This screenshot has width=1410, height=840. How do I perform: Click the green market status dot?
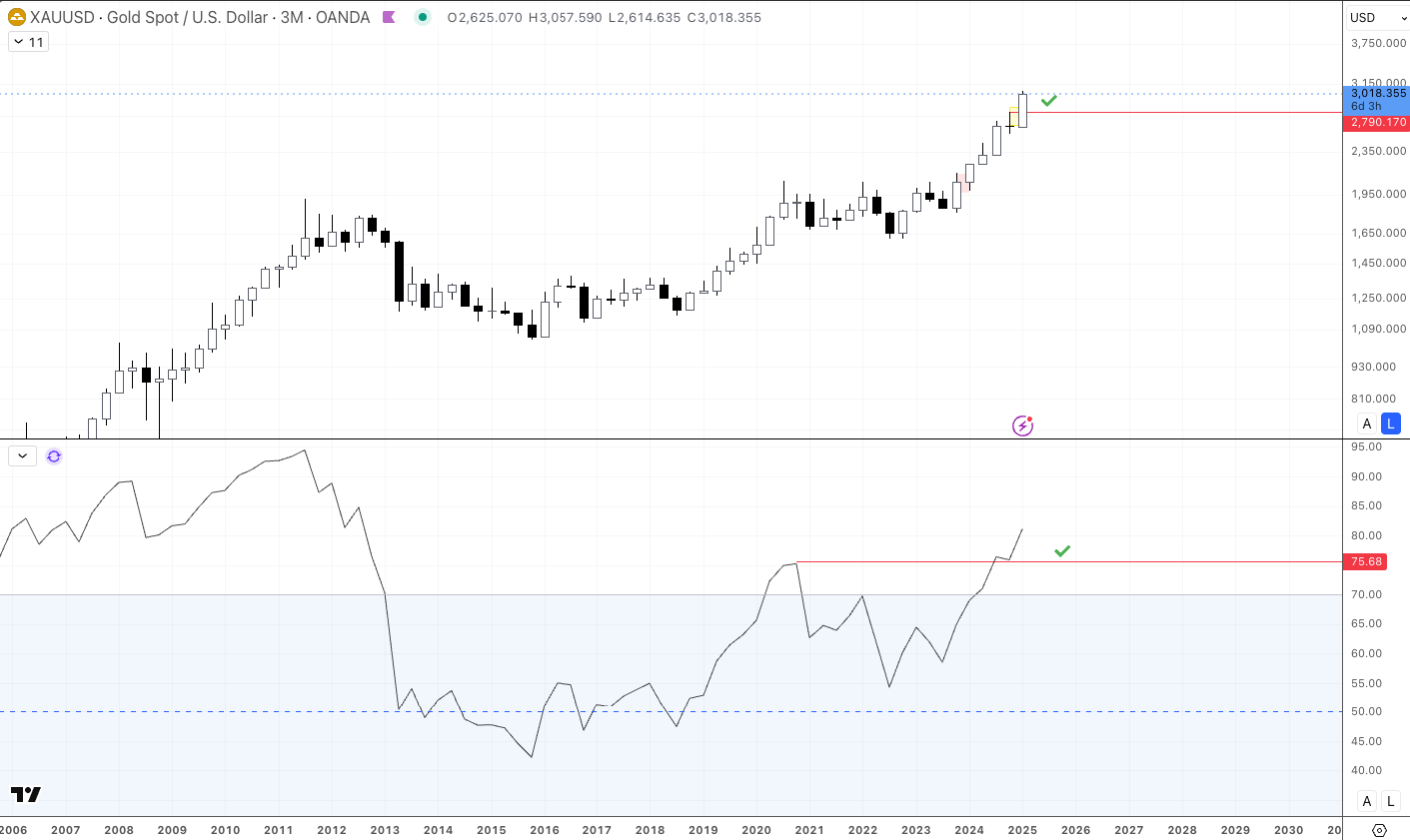click(x=423, y=17)
